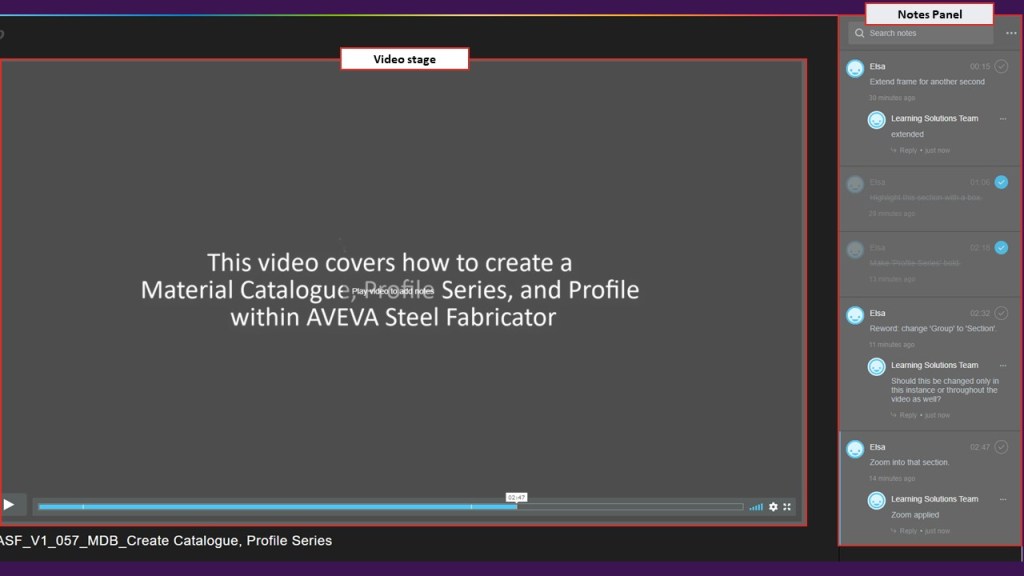Click the search magnifier icon in notes
This screenshot has width=1024, height=576.
[x=859, y=33]
